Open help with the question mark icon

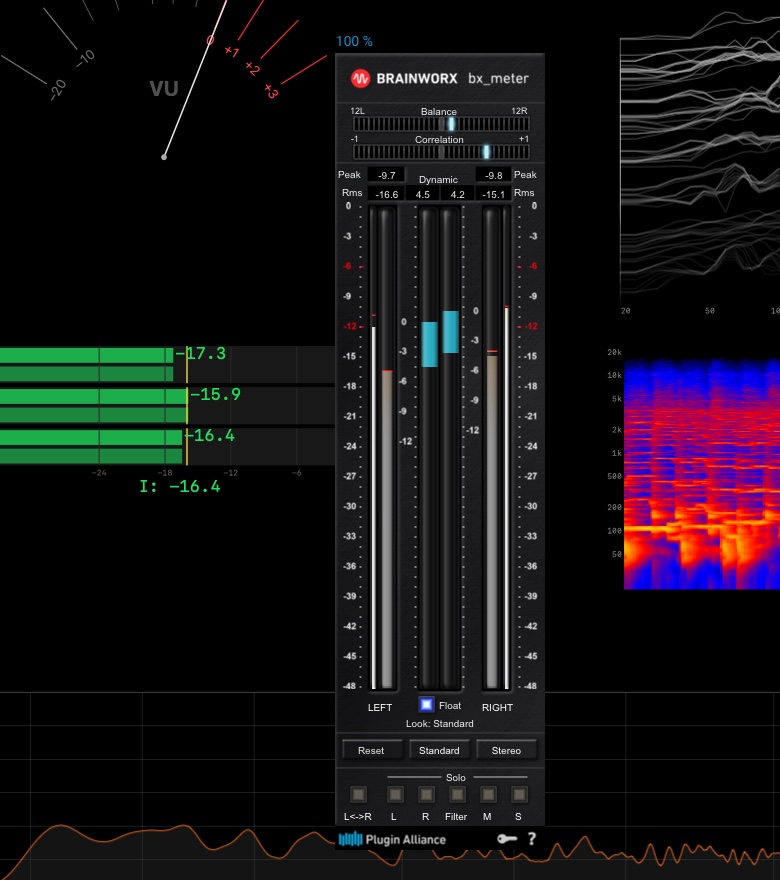pos(531,838)
